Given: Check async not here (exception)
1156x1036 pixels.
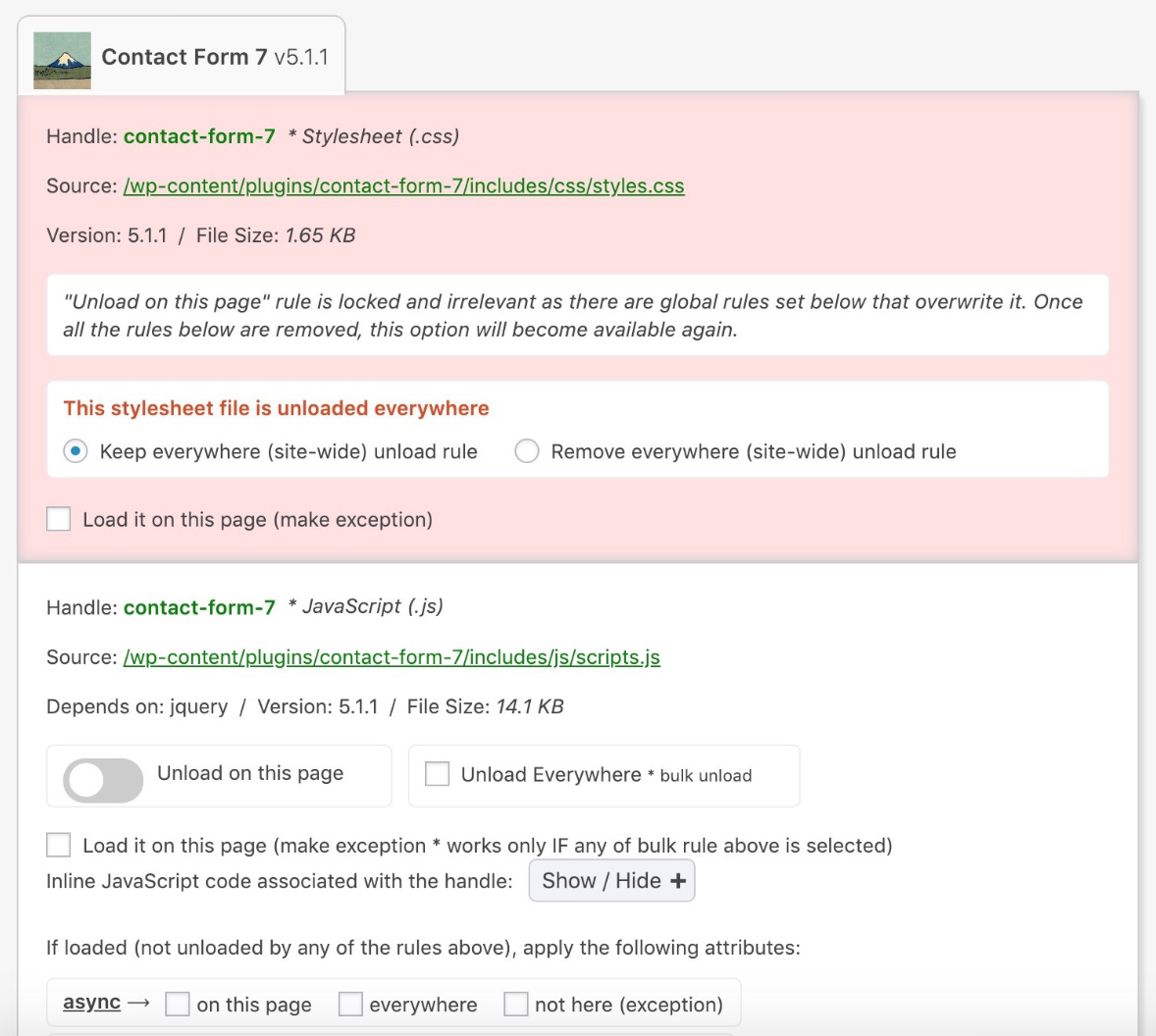Looking at the screenshot, I should click(516, 1004).
